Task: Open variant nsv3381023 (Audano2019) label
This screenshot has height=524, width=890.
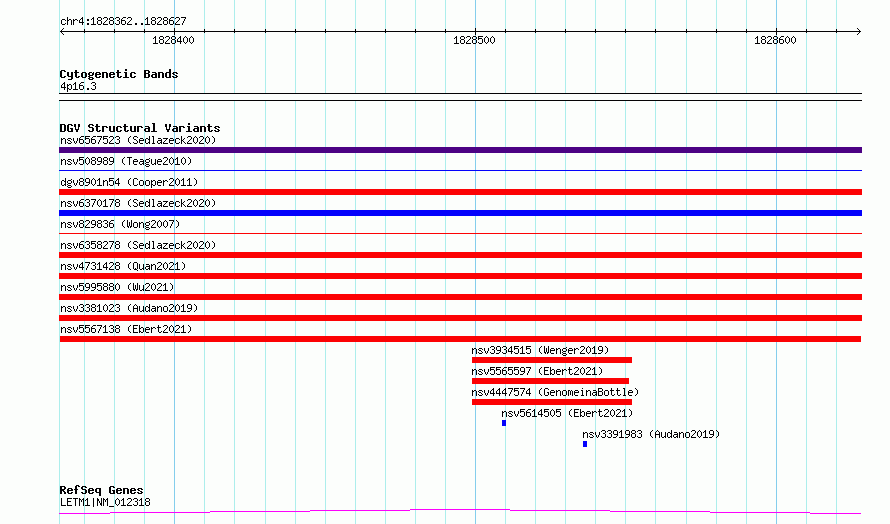Action: pyautogui.click(x=129, y=308)
